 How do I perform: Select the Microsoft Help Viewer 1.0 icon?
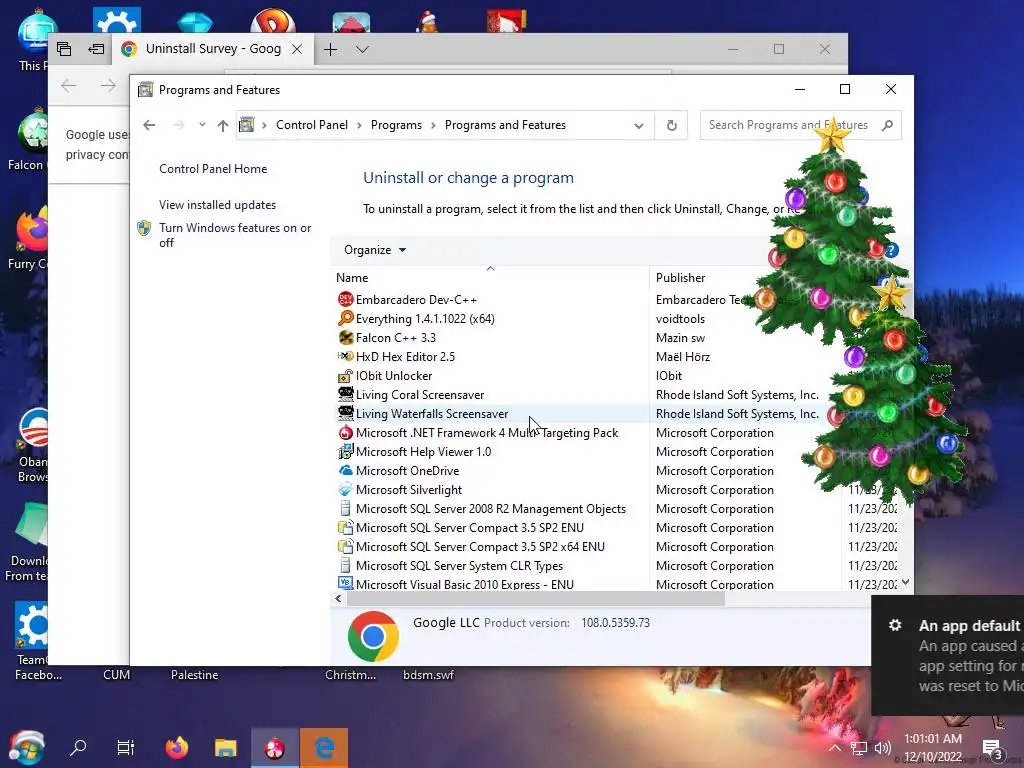click(x=345, y=451)
